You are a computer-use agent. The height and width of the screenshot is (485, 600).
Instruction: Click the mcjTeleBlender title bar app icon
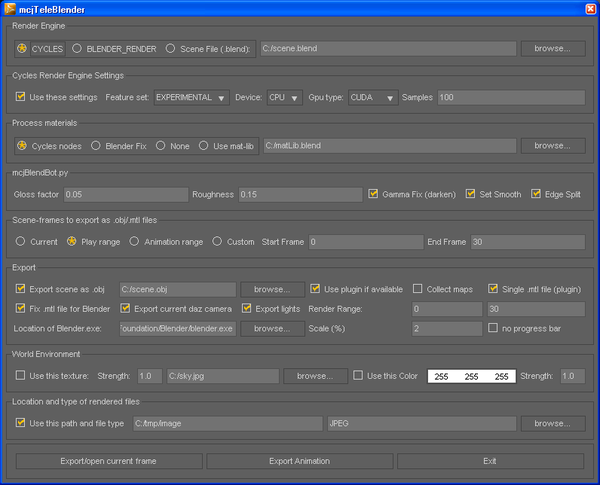click(10, 8)
